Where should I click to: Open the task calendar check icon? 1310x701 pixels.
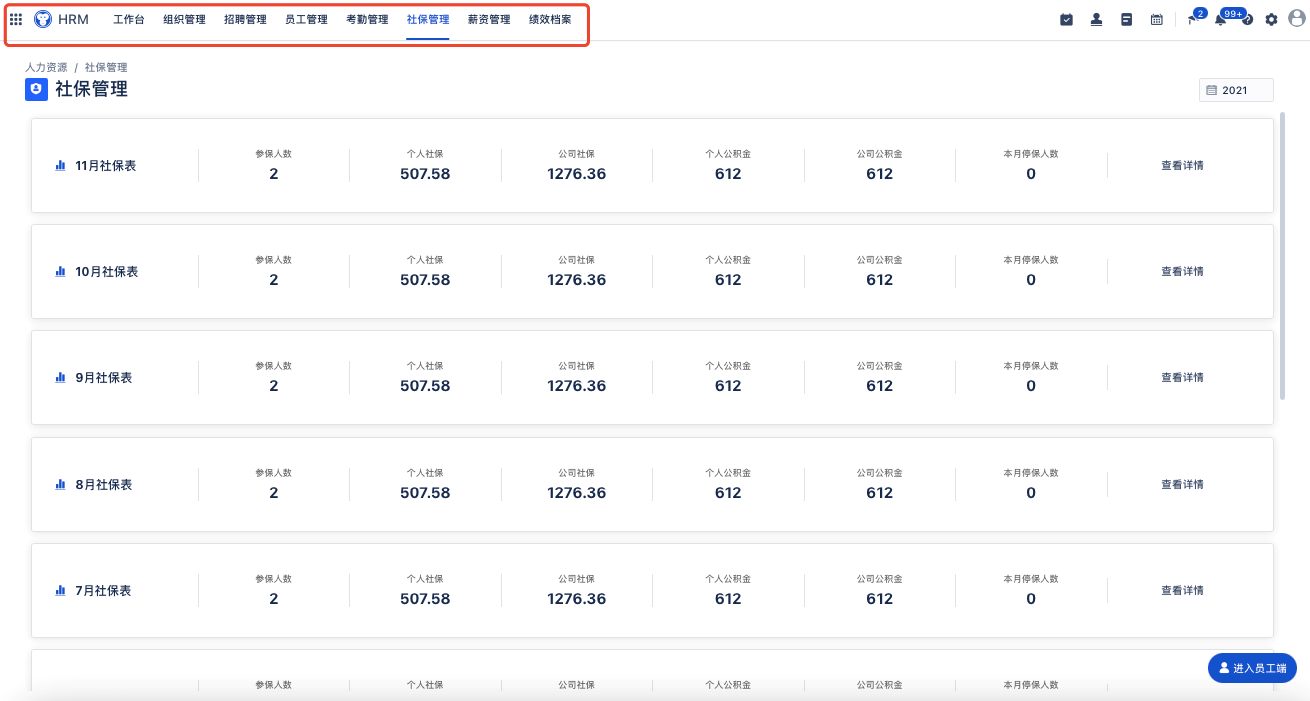1066,19
